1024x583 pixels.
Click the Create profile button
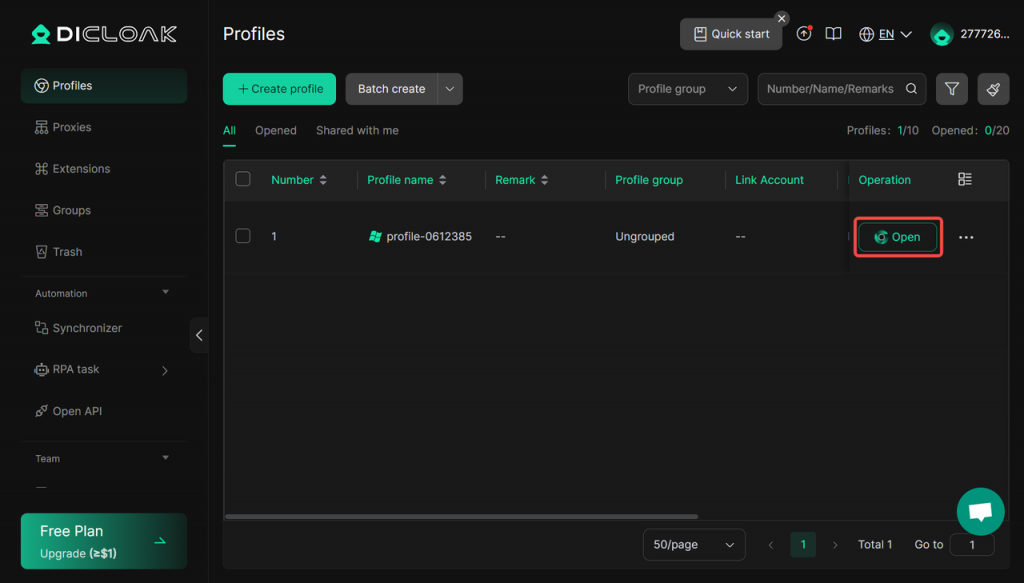(280, 89)
